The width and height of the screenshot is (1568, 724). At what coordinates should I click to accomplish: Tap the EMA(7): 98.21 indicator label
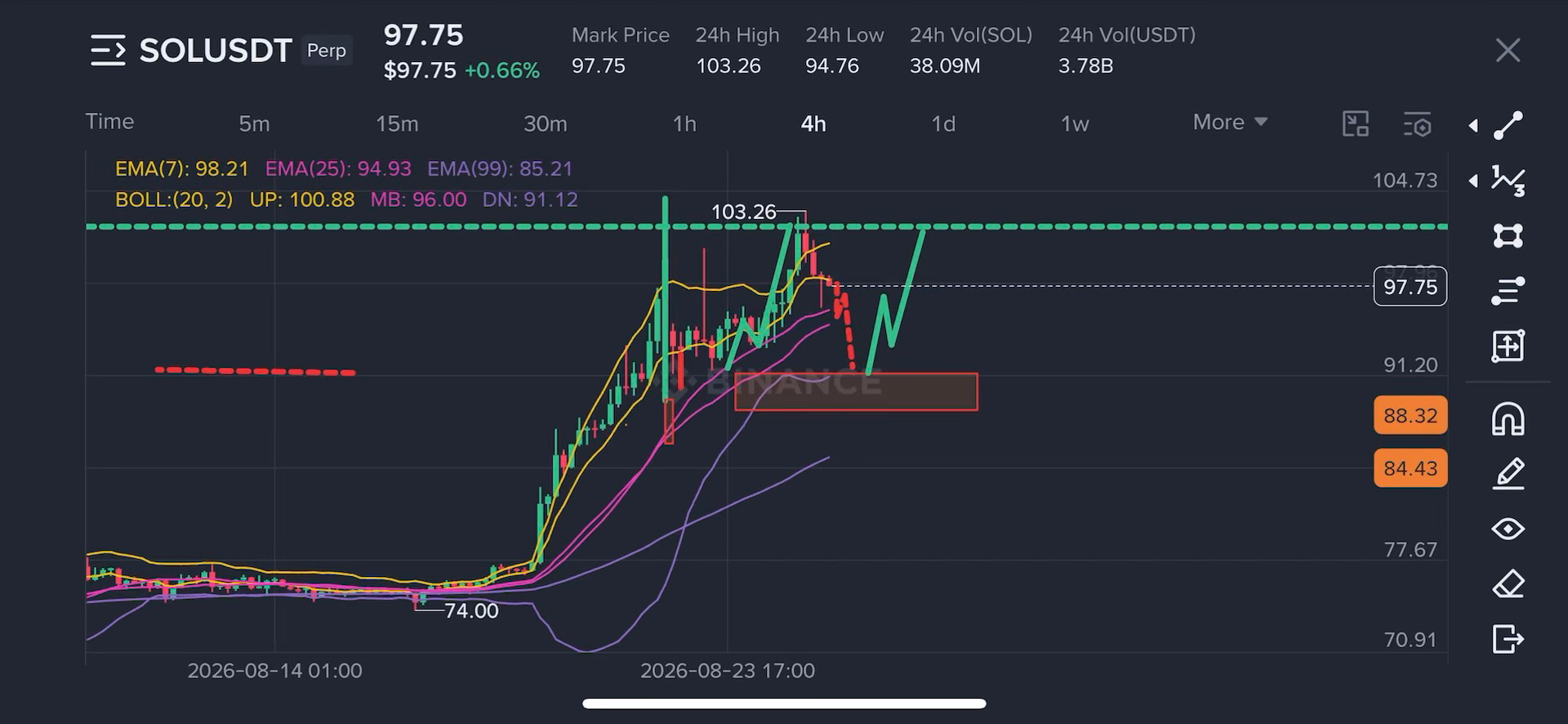(x=182, y=168)
